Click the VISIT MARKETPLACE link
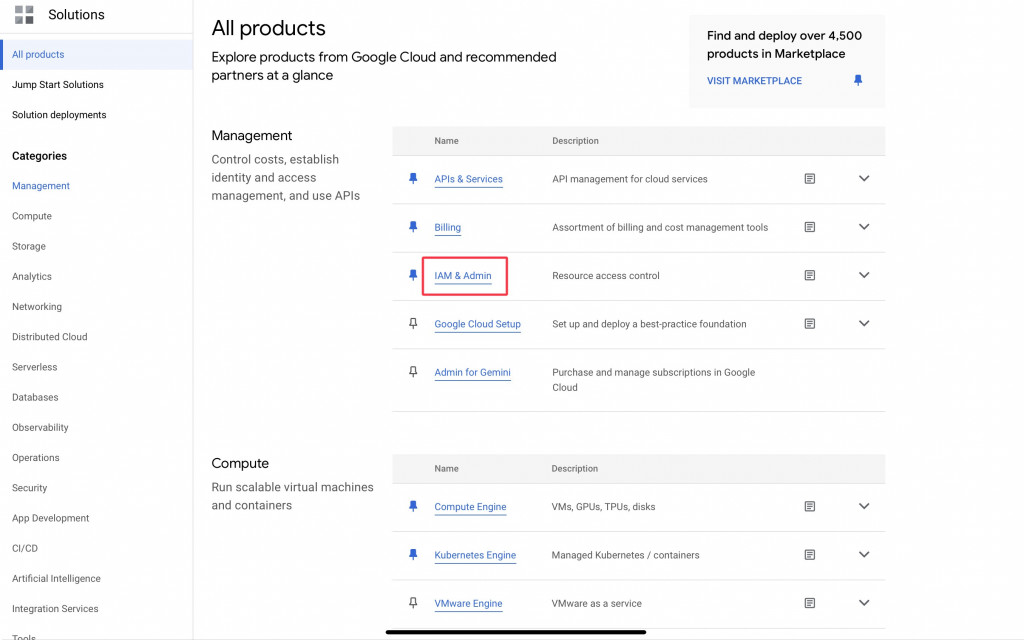Screen dimensions: 1024x640 (754, 81)
